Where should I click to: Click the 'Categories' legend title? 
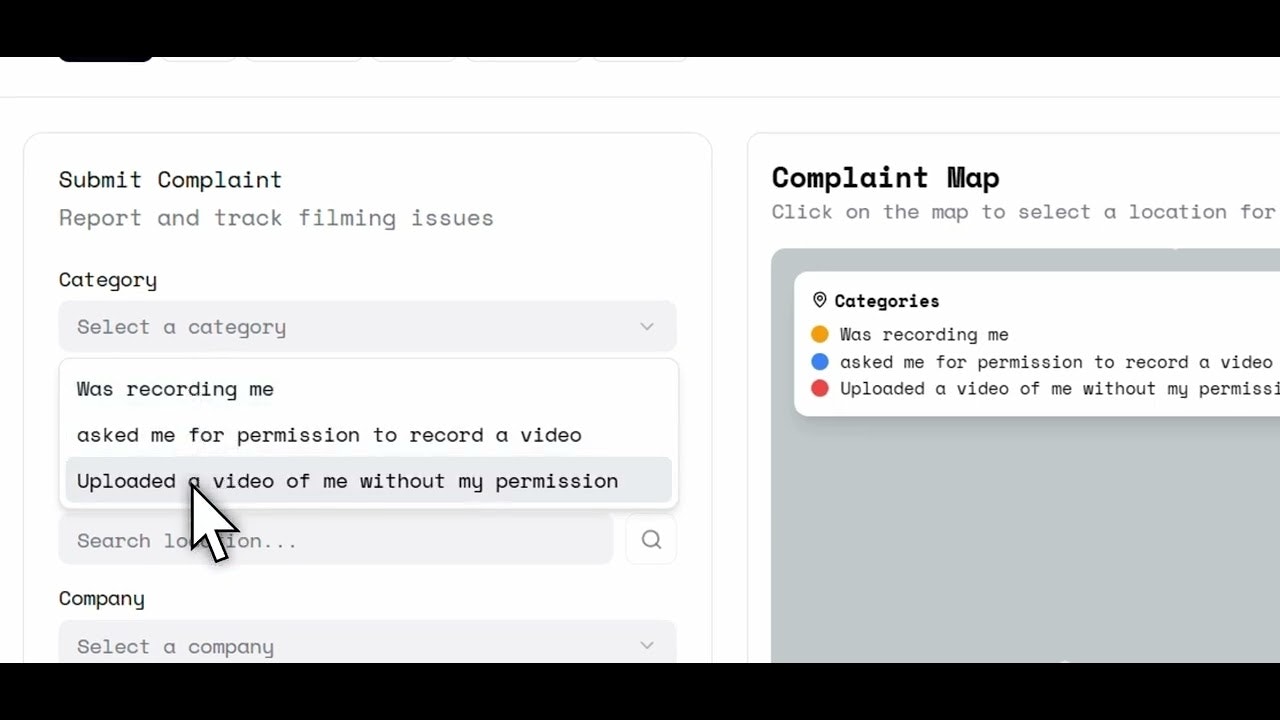pyautogui.click(x=887, y=300)
